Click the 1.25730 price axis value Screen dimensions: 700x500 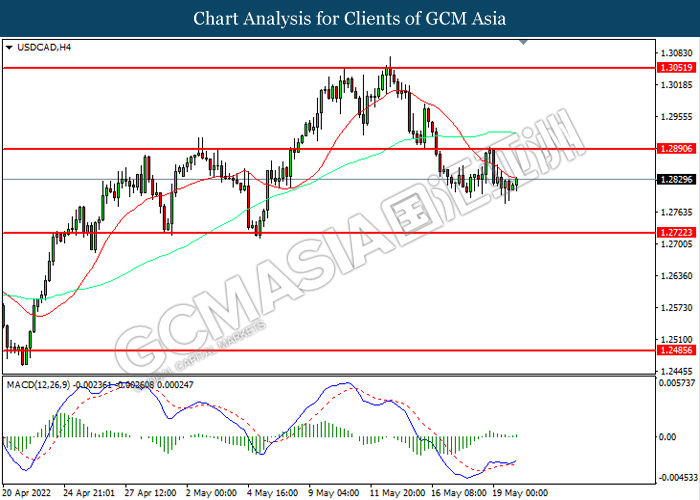click(676, 308)
